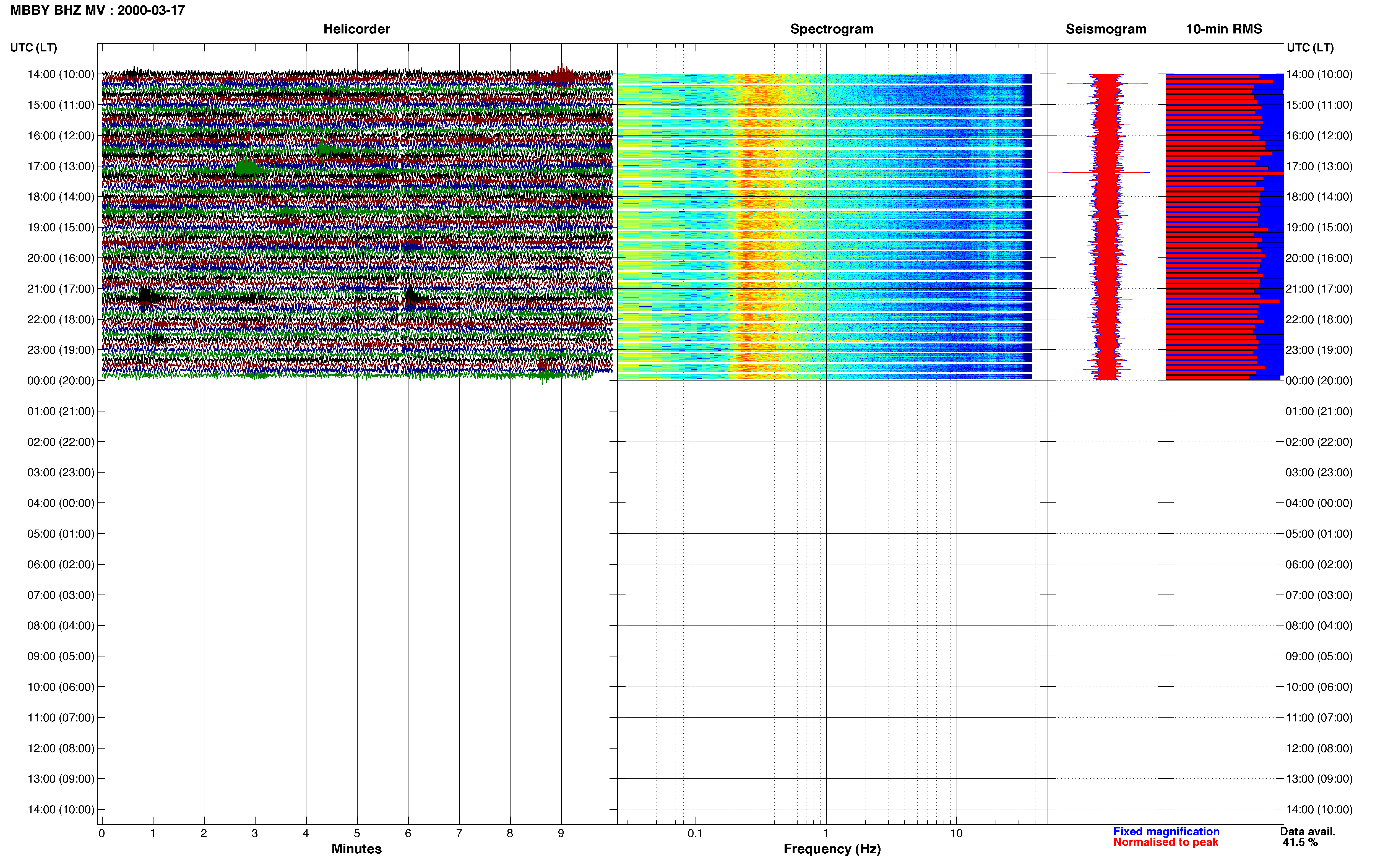1388x868 pixels.
Task: Click right axis label '23:00 (19:00)'
Action: coord(1319,350)
